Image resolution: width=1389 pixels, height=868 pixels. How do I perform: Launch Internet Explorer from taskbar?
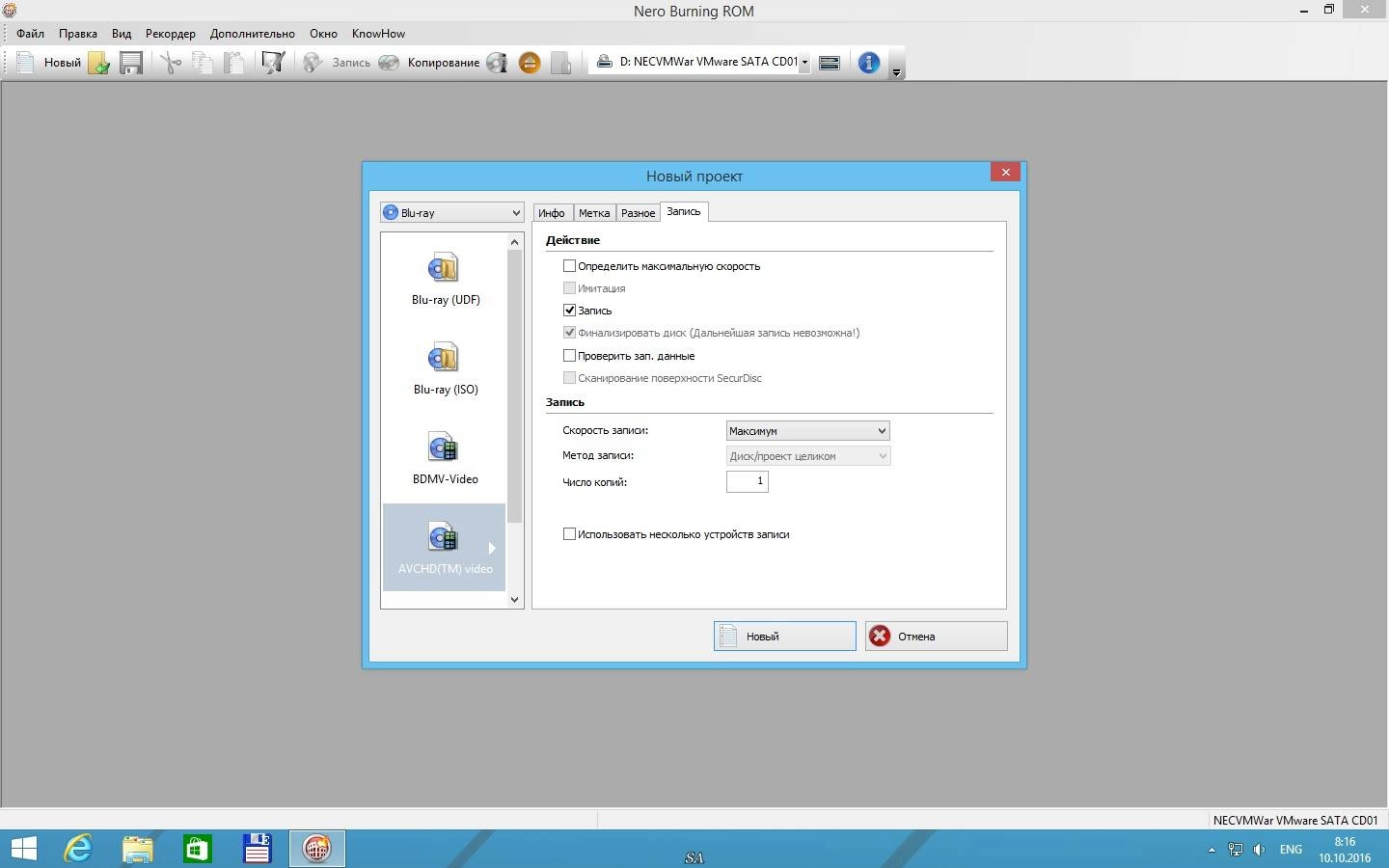pyautogui.click(x=78, y=849)
